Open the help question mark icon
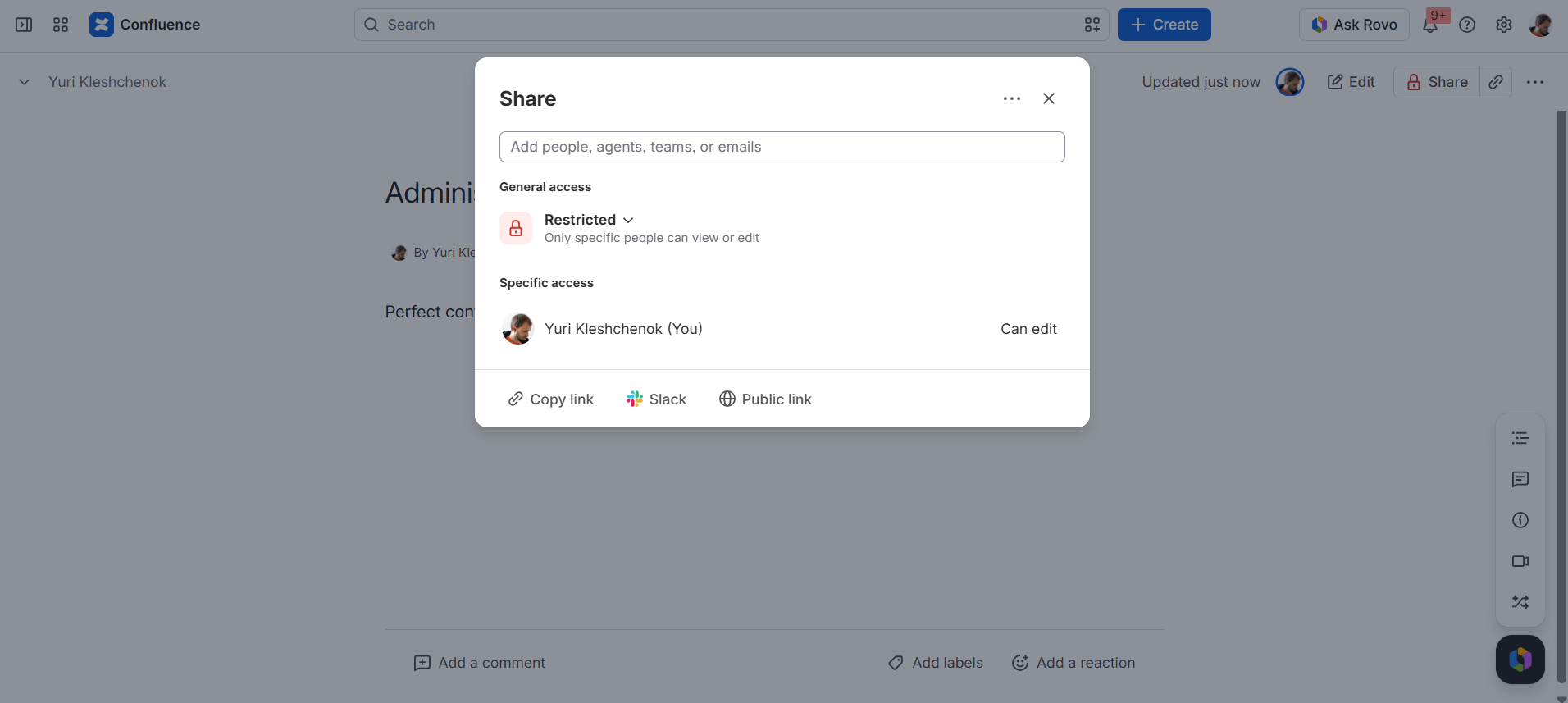1568x703 pixels. (x=1467, y=25)
